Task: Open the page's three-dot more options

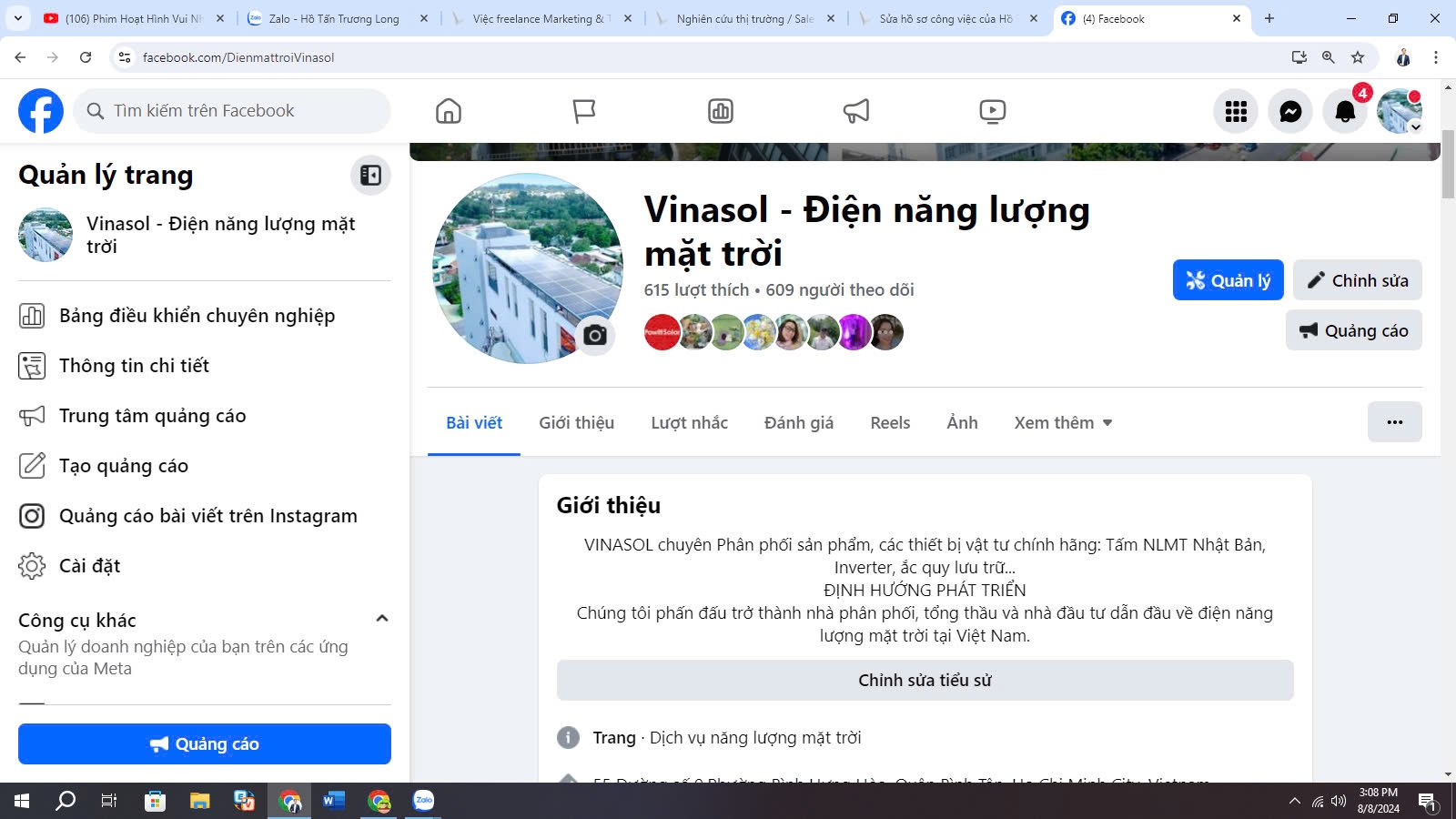Action: tap(1395, 422)
